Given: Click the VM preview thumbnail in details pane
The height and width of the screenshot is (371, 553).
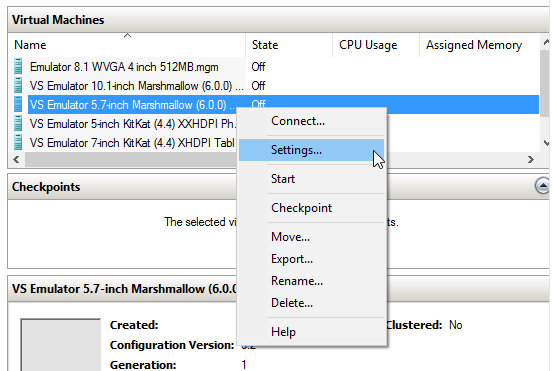Looking at the screenshot, I should pos(61,345).
